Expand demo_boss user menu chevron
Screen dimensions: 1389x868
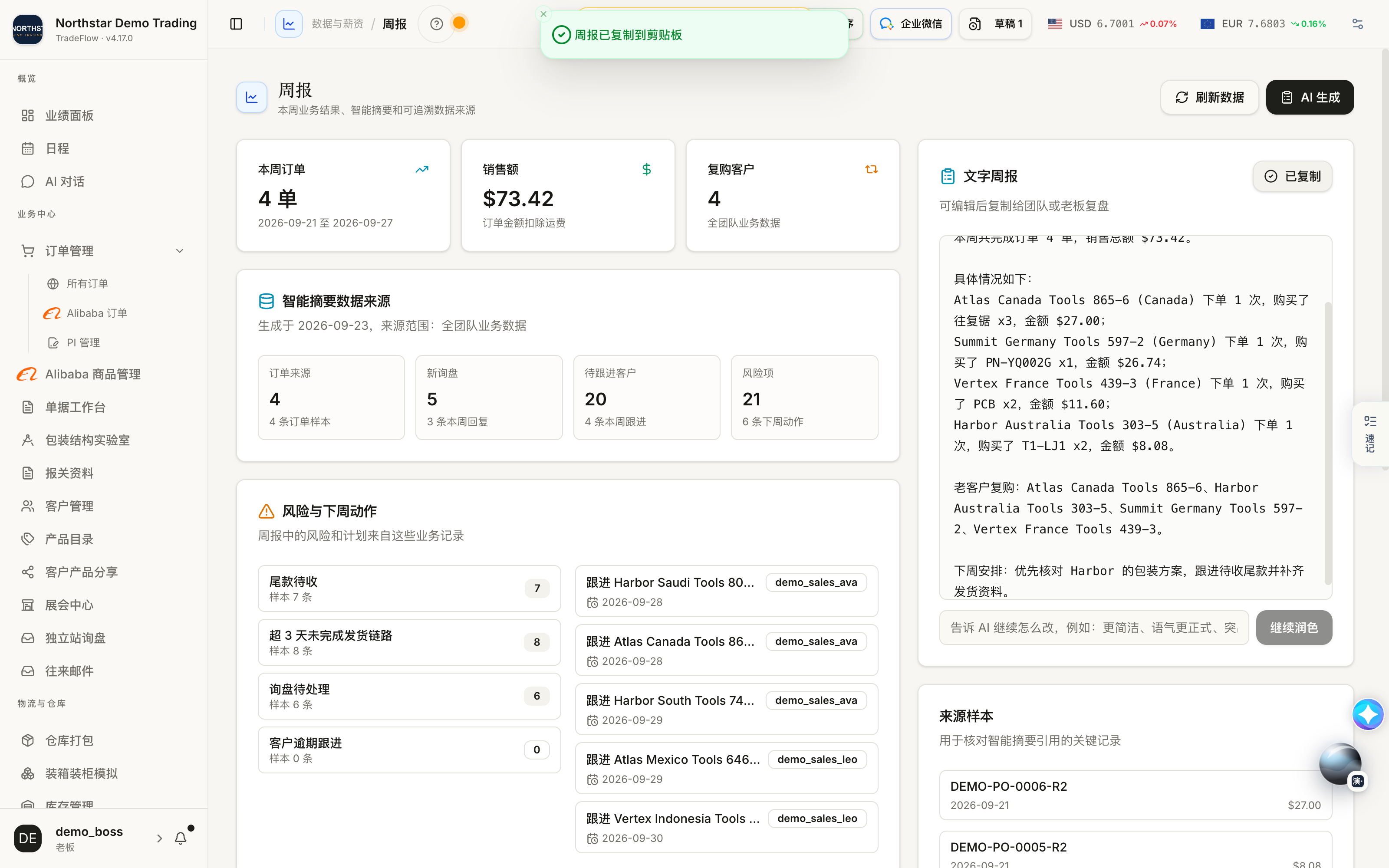point(159,839)
